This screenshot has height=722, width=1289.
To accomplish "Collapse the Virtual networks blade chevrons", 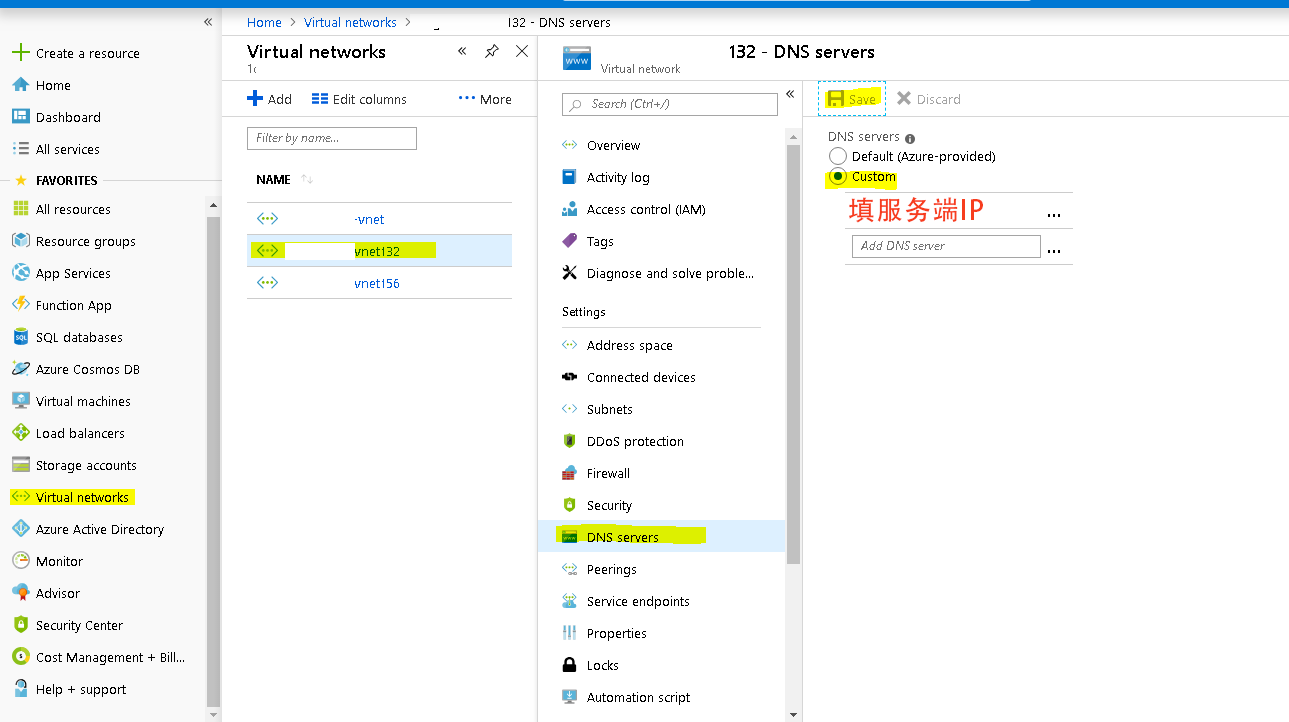I will (462, 51).
